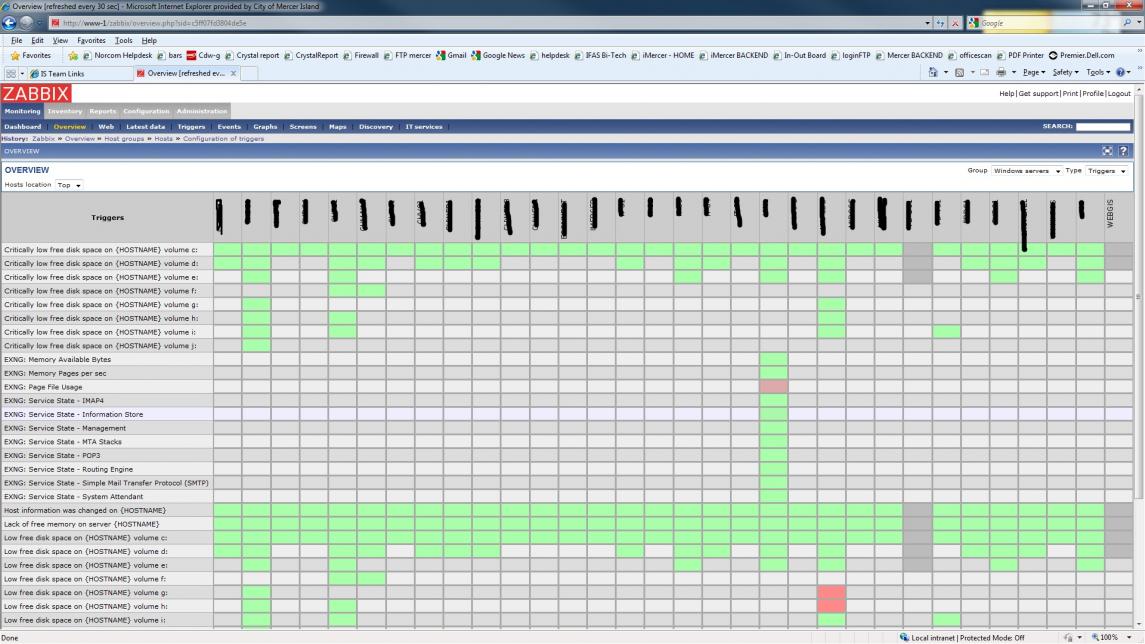1145x644 pixels.
Task: Click the Home icon in the command bar
Action: [933, 72]
